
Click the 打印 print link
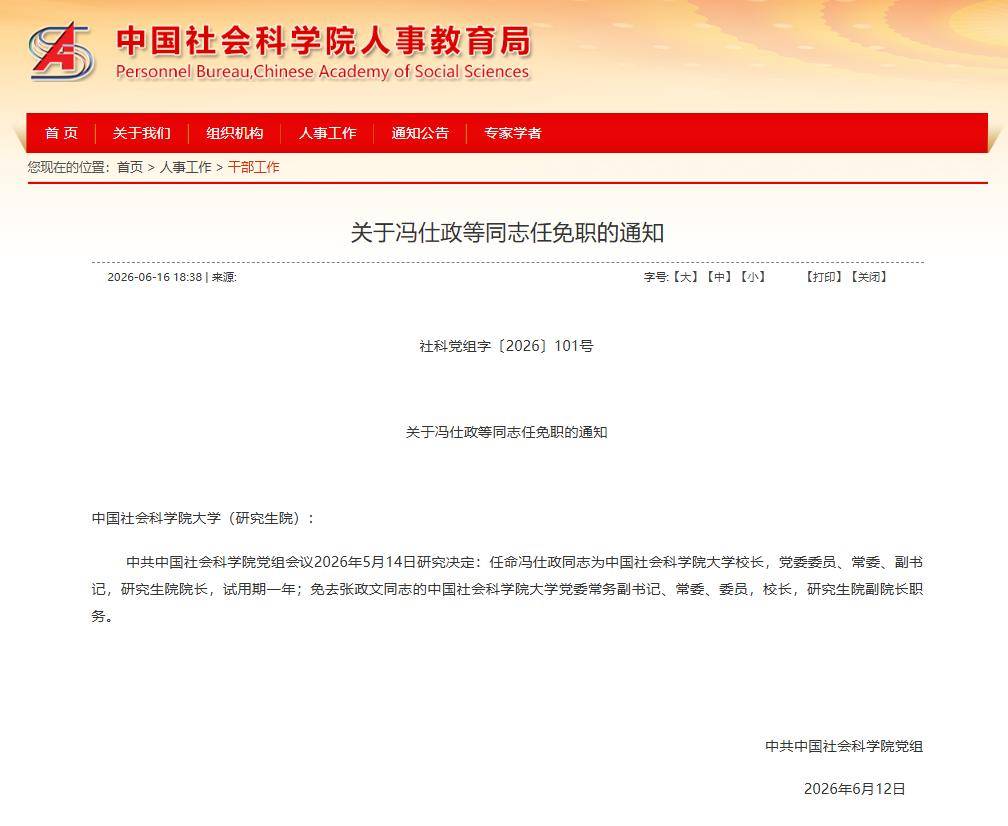coord(824,277)
